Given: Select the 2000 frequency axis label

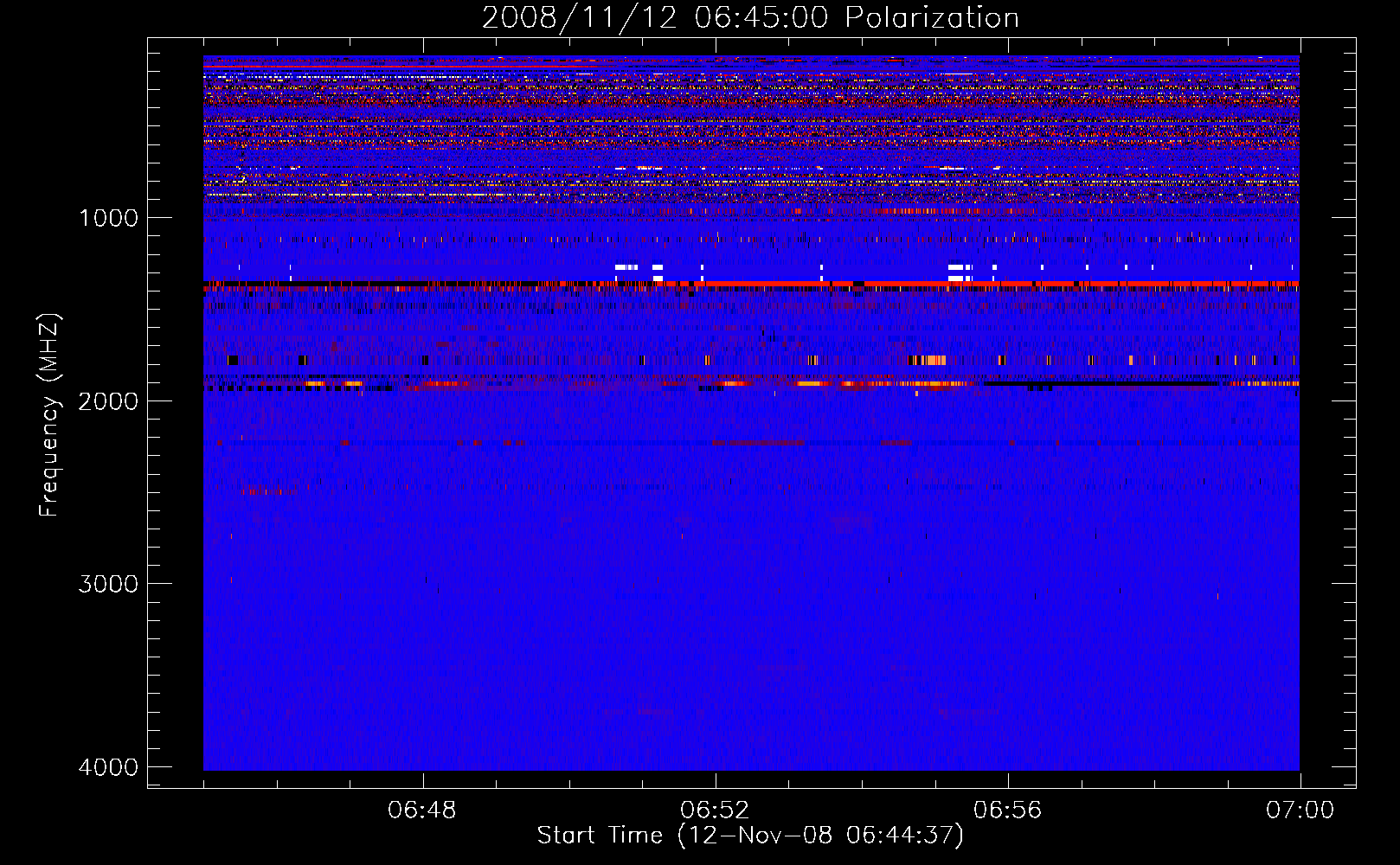Looking at the screenshot, I should (108, 400).
